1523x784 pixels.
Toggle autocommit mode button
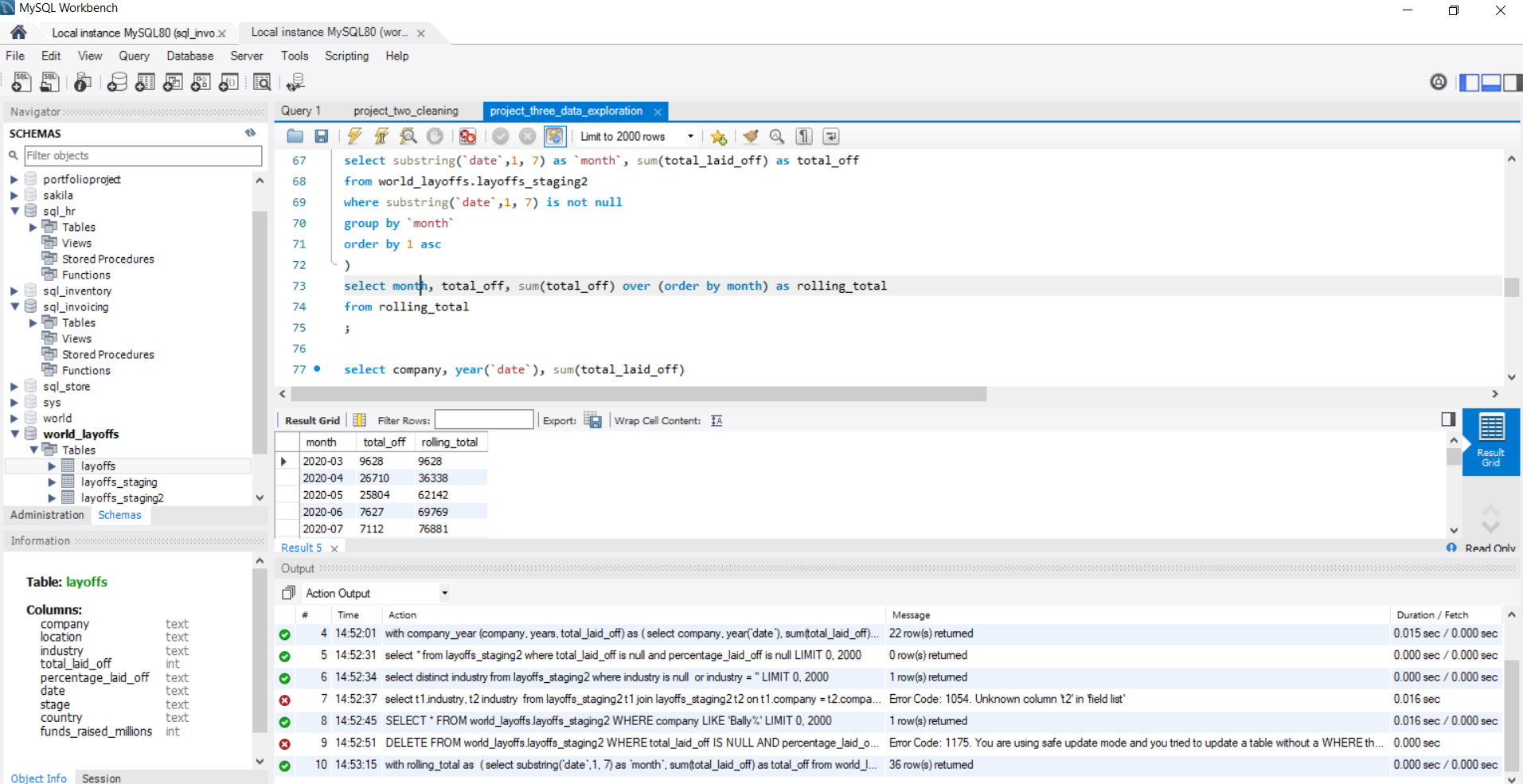pos(555,136)
